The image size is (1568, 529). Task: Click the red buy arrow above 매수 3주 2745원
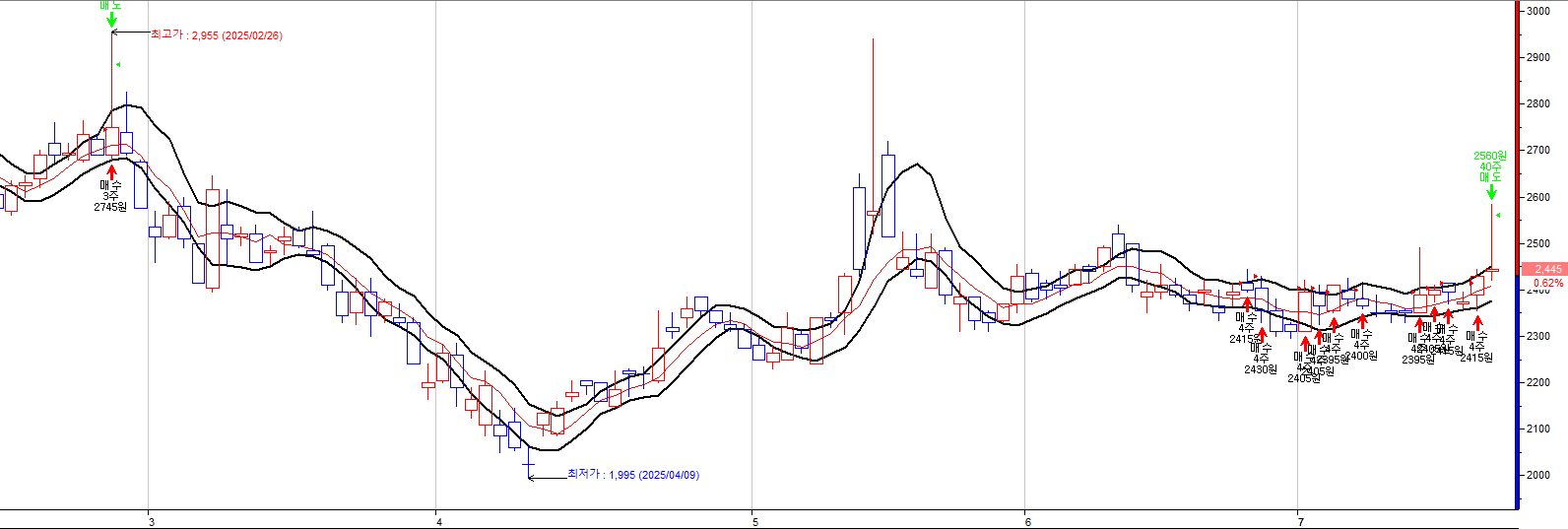click(111, 172)
